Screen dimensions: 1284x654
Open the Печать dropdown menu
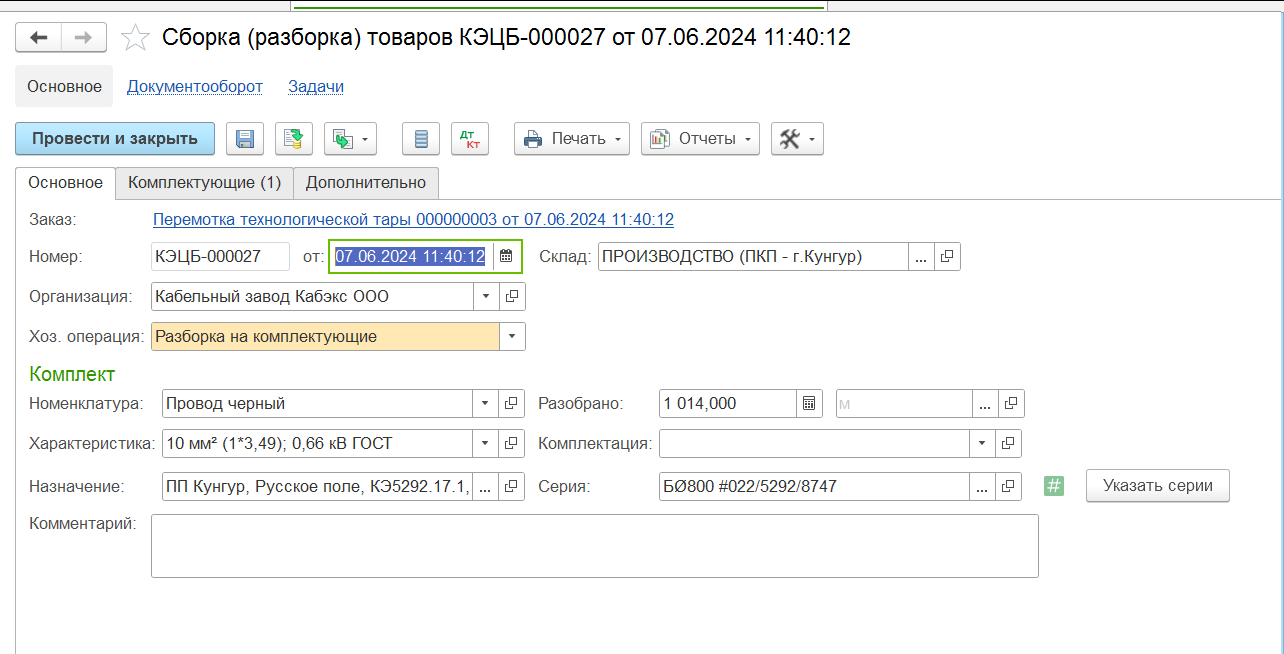click(x=572, y=139)
